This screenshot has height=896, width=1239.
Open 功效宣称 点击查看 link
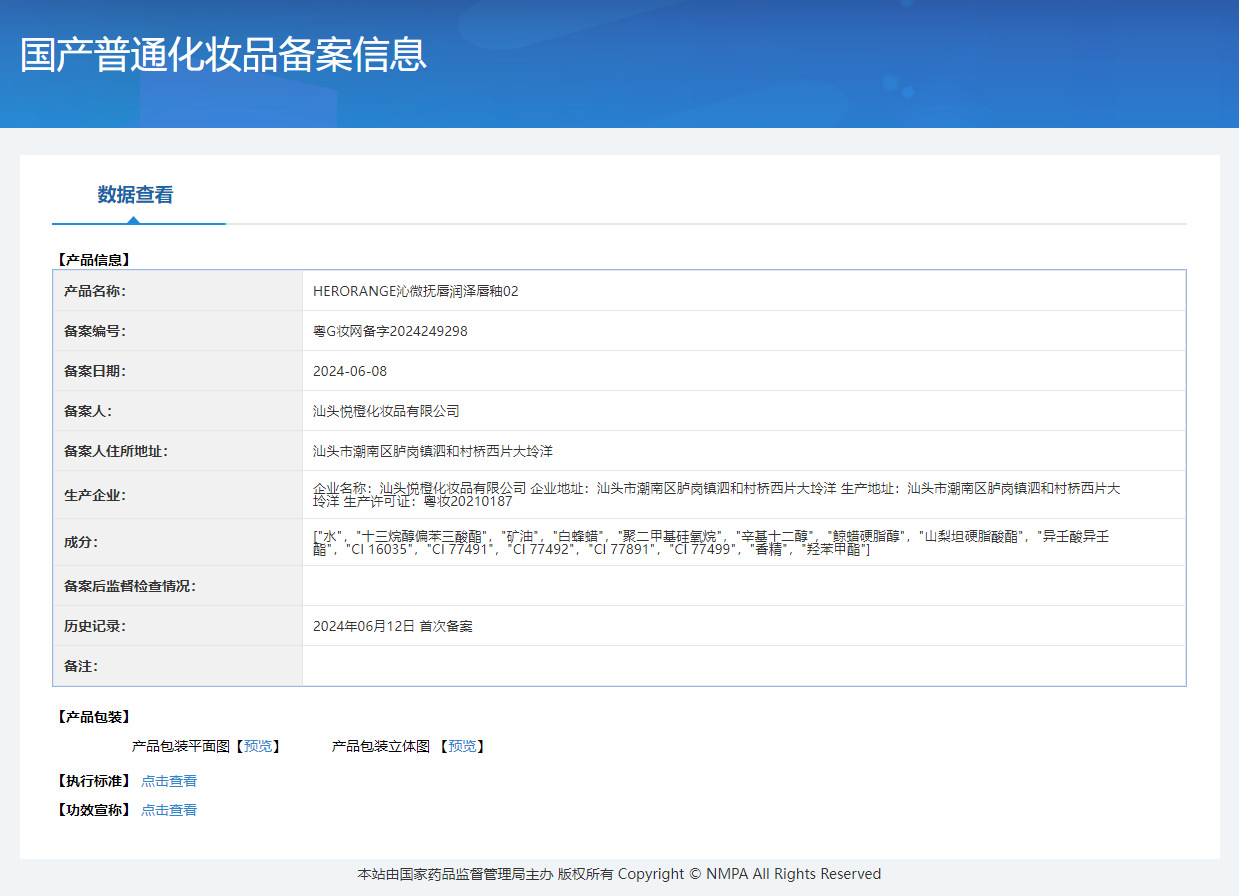point(169,810)
